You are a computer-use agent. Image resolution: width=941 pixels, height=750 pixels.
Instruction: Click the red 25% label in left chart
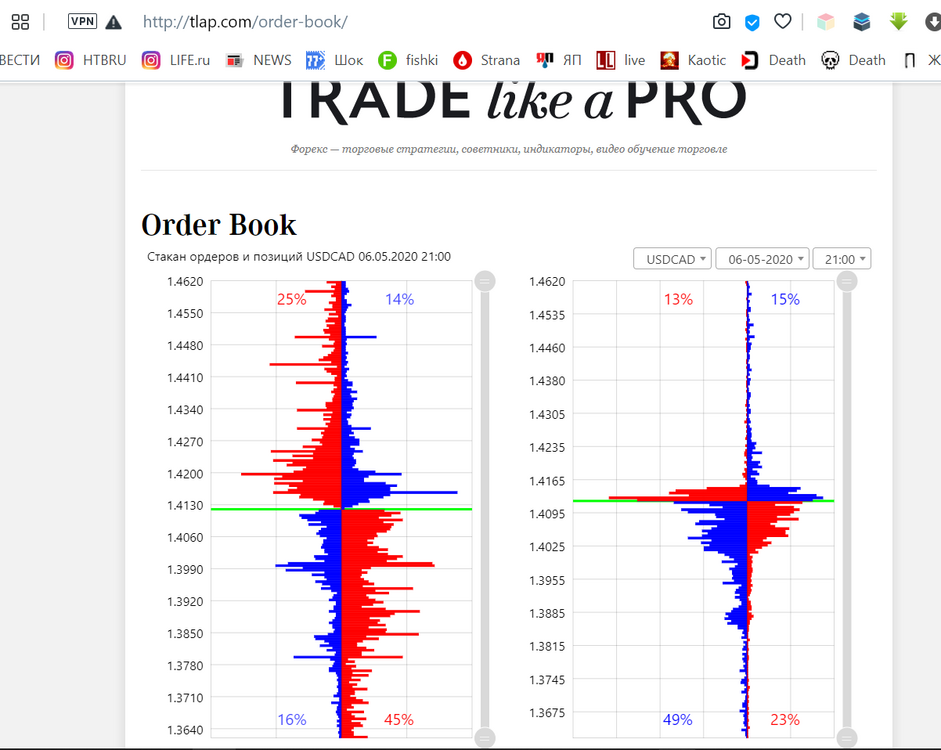click(x=292, y=299)
